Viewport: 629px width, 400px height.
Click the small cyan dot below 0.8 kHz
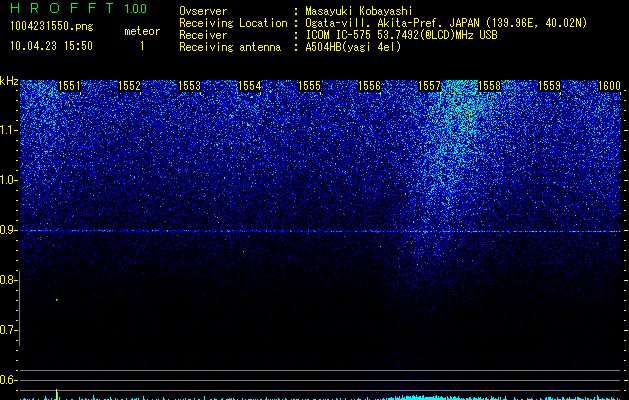(57, 300)
